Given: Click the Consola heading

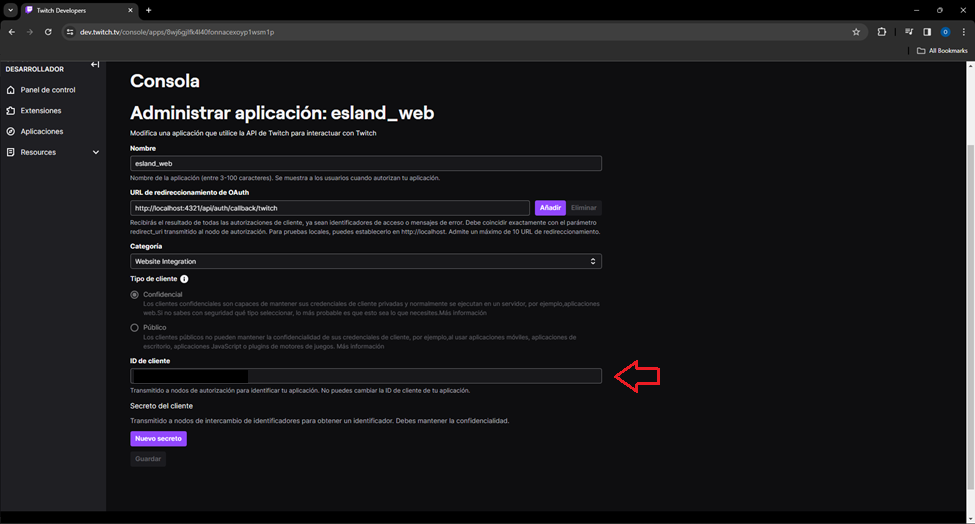Looking at the screenshot, I should pyautogui.click(x=165, y=81).
